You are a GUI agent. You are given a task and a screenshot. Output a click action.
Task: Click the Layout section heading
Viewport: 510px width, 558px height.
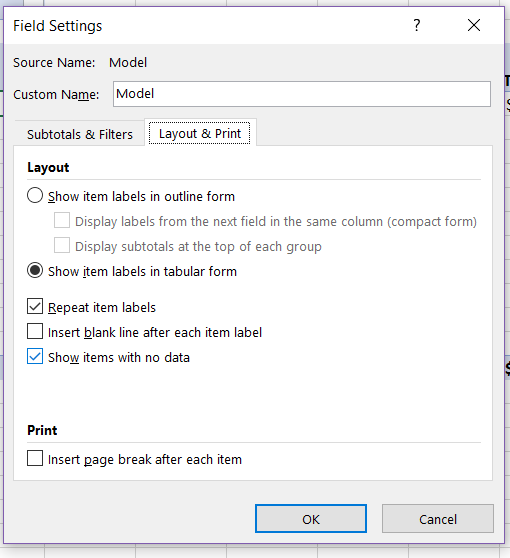(x=48, y=168)
